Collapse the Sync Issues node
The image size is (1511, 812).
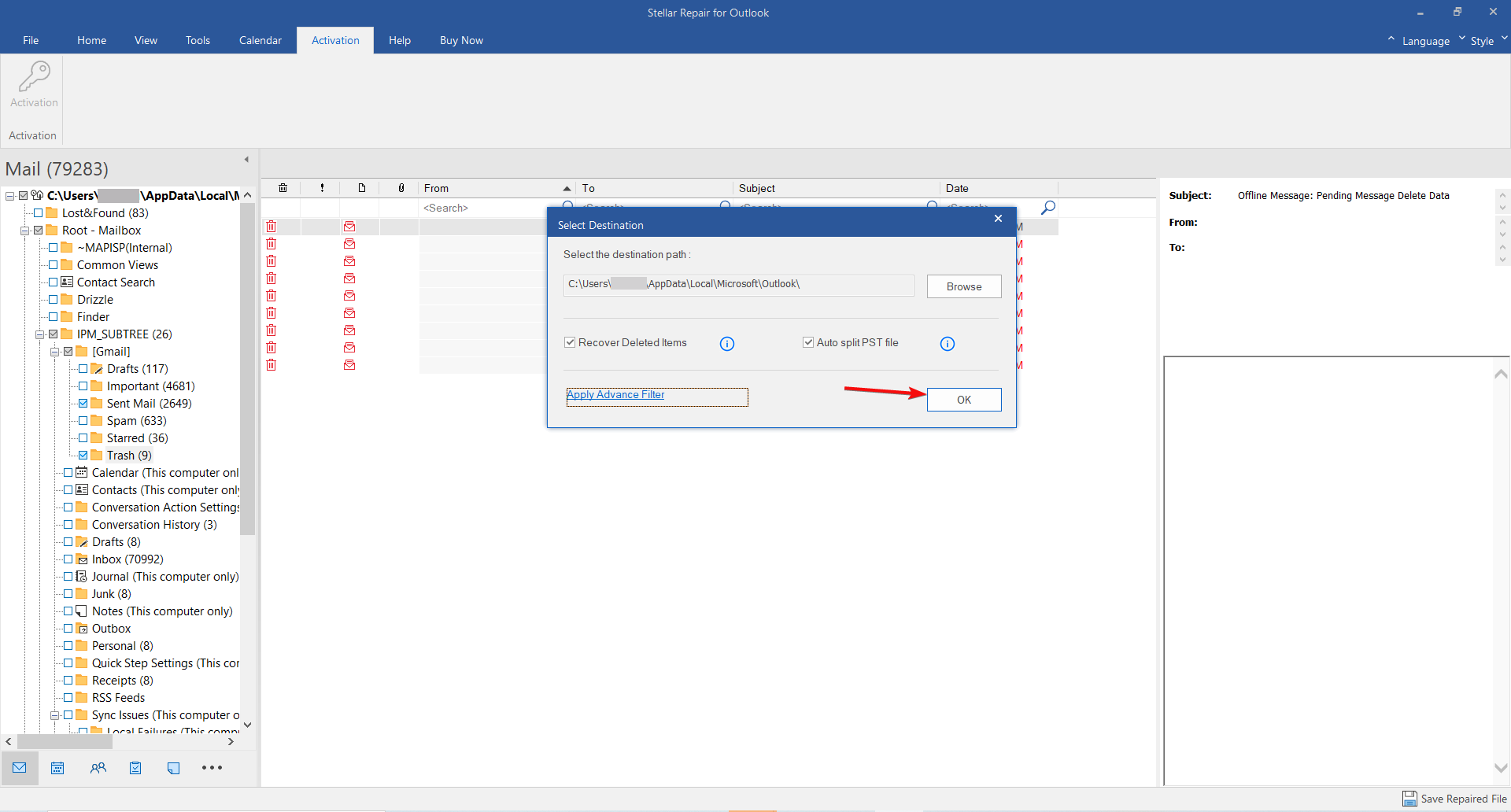click(54, 715)
